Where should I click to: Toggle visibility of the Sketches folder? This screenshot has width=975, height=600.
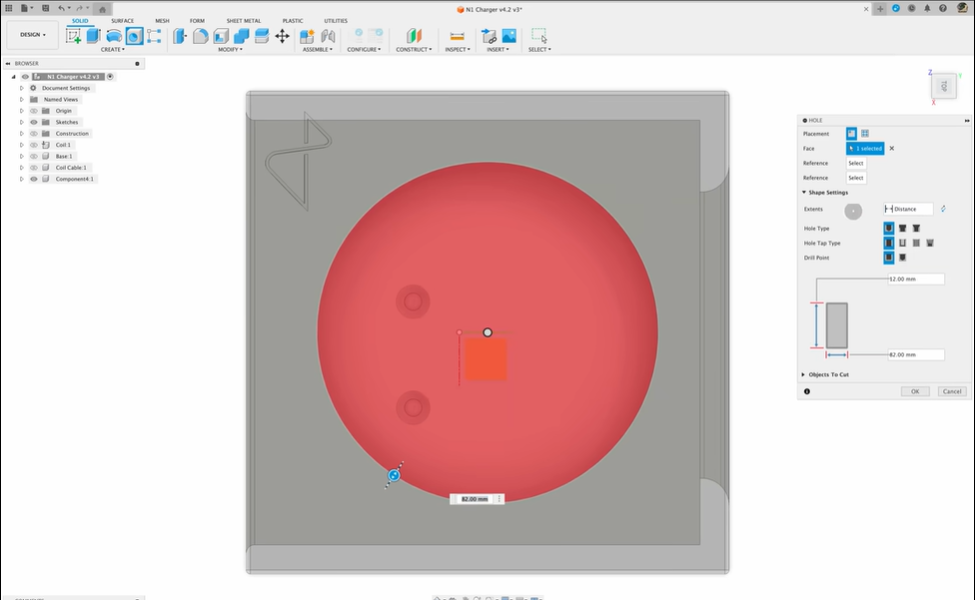tap(33, 122)
